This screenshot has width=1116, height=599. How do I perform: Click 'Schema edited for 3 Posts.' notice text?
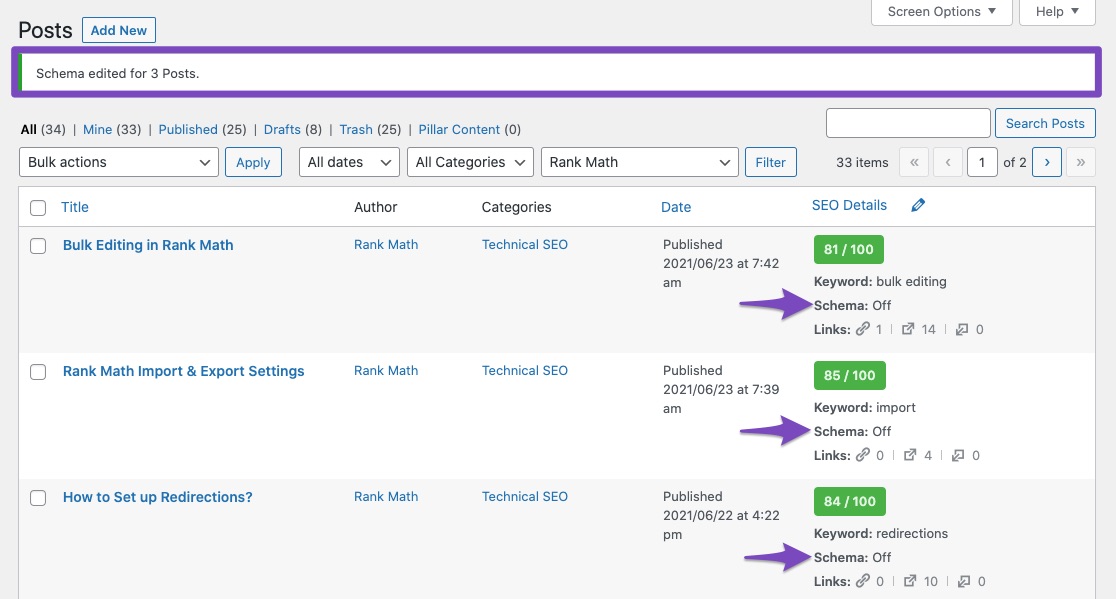(117, 73)
